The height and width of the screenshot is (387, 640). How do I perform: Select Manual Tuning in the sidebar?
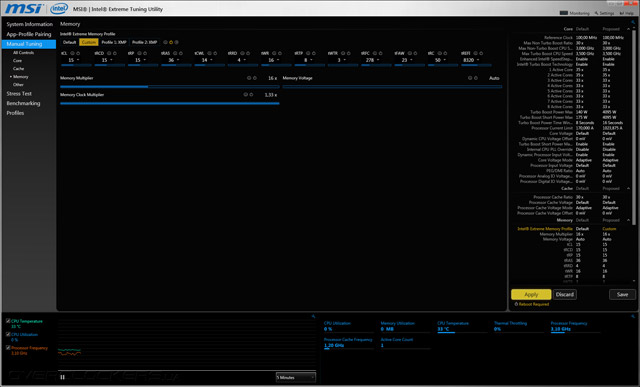coord(29,44)
